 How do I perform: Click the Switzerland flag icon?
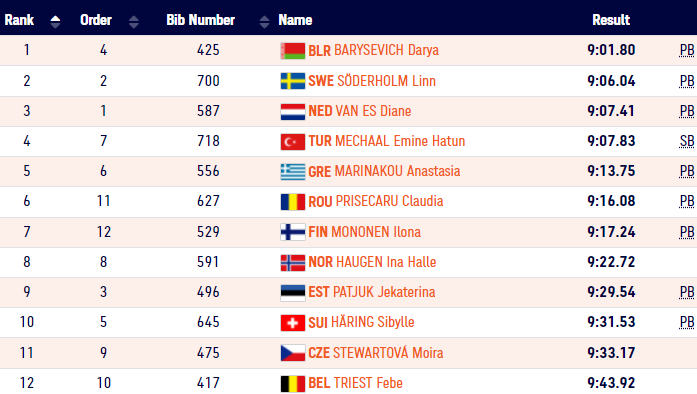pyautogui.click(x=292, y=322)
